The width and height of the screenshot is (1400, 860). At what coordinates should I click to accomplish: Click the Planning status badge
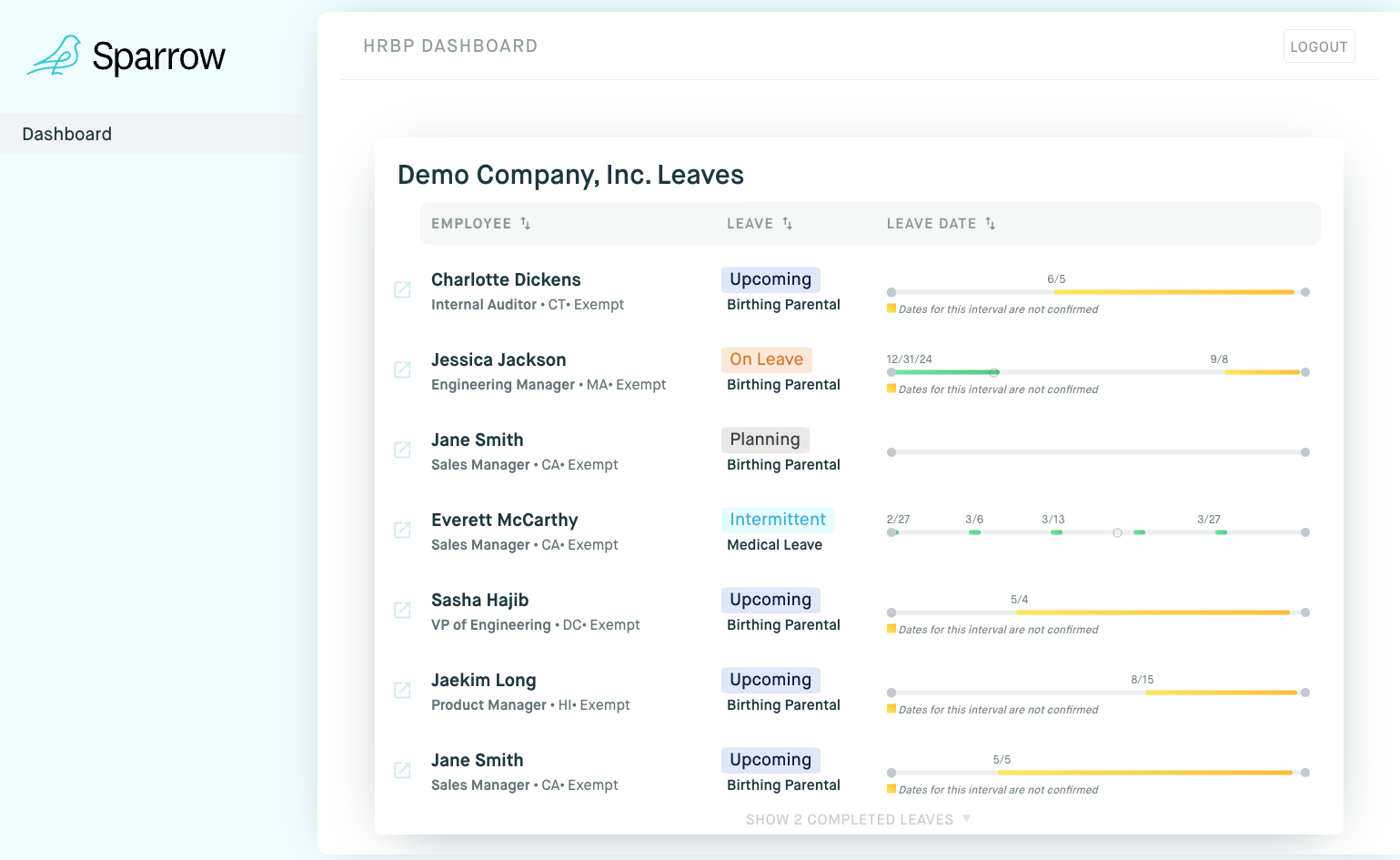pos(764,440)
